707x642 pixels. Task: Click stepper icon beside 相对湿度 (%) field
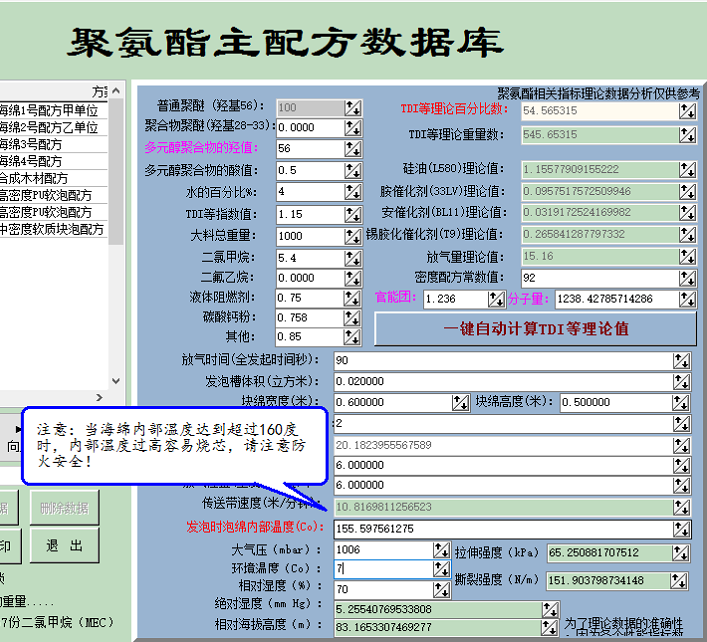(x=441, y=589)
